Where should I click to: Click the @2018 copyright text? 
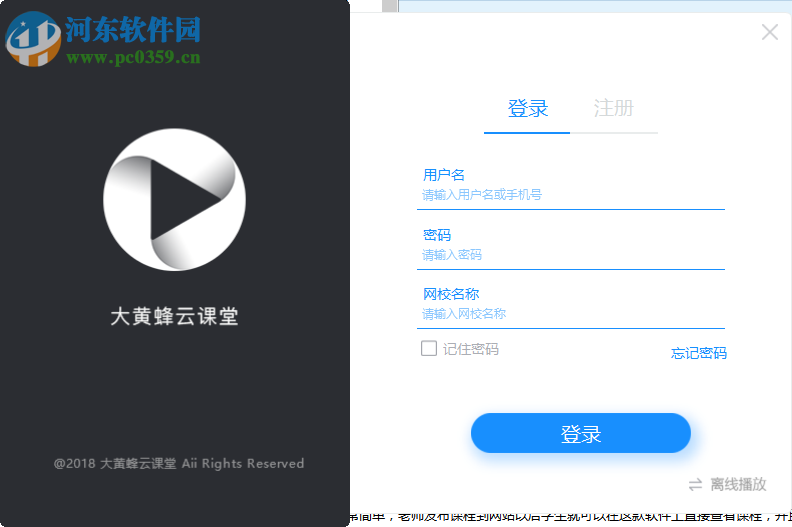(x=179, y=463)
